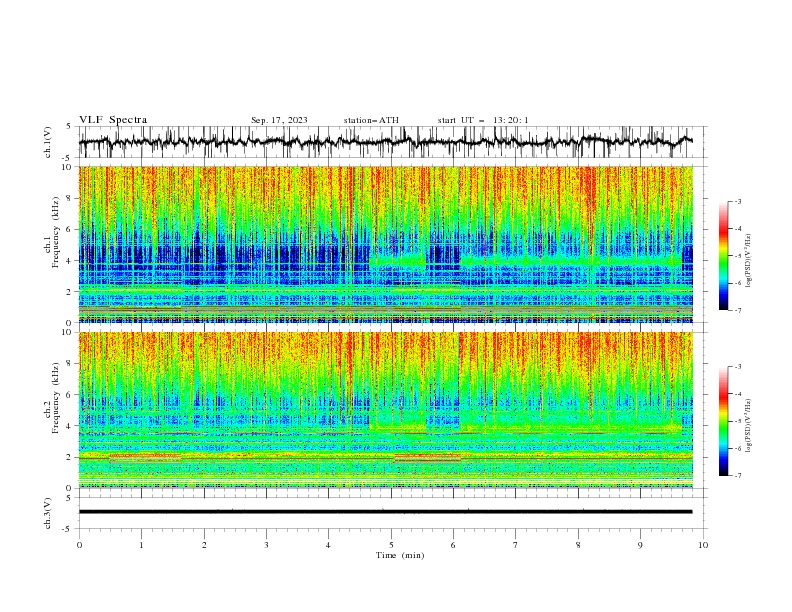Click the "-3" label on ch.1 color scale

738,201
